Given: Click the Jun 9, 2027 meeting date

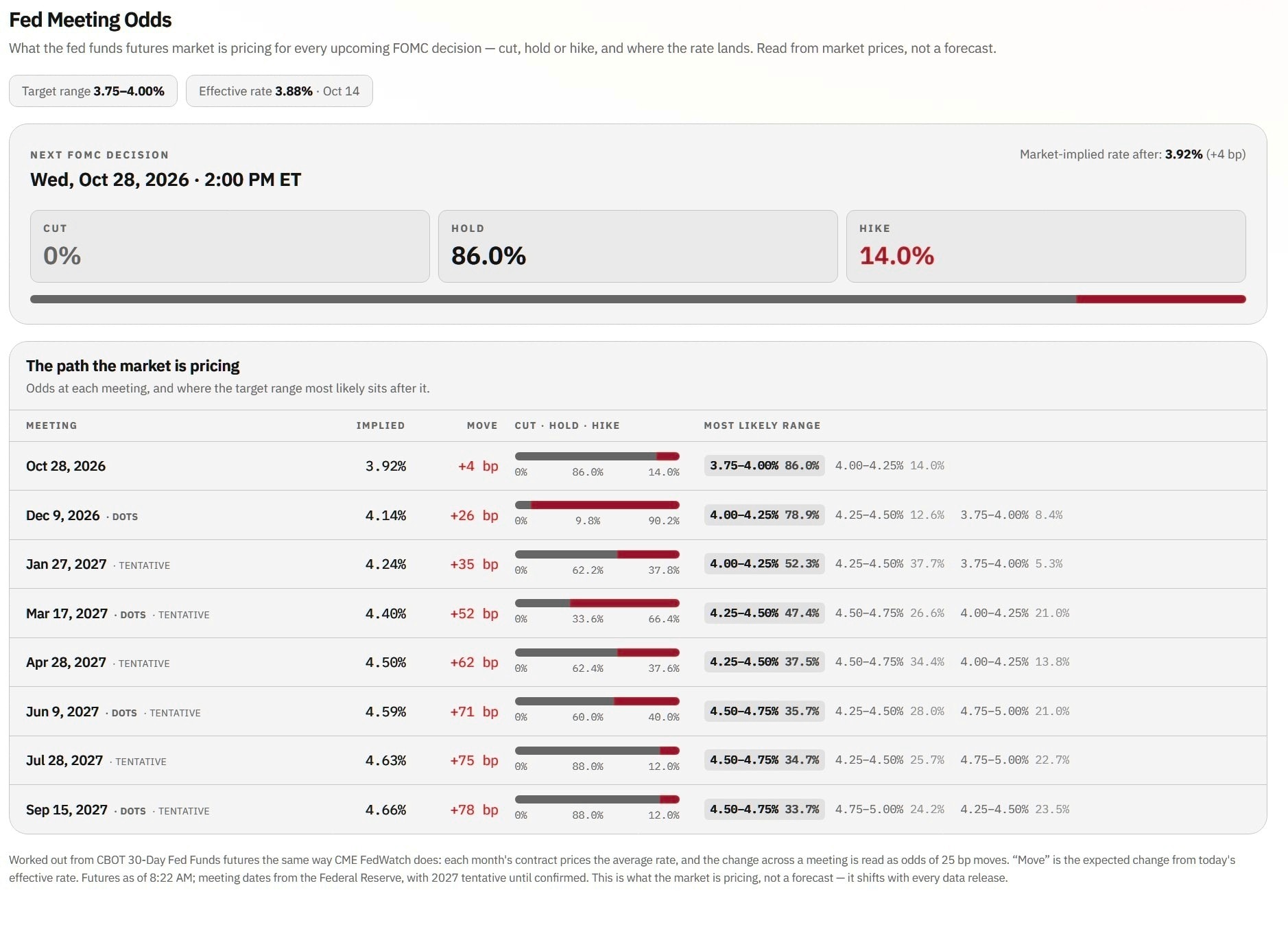Looking at the screenshot, I should [62, 712].
